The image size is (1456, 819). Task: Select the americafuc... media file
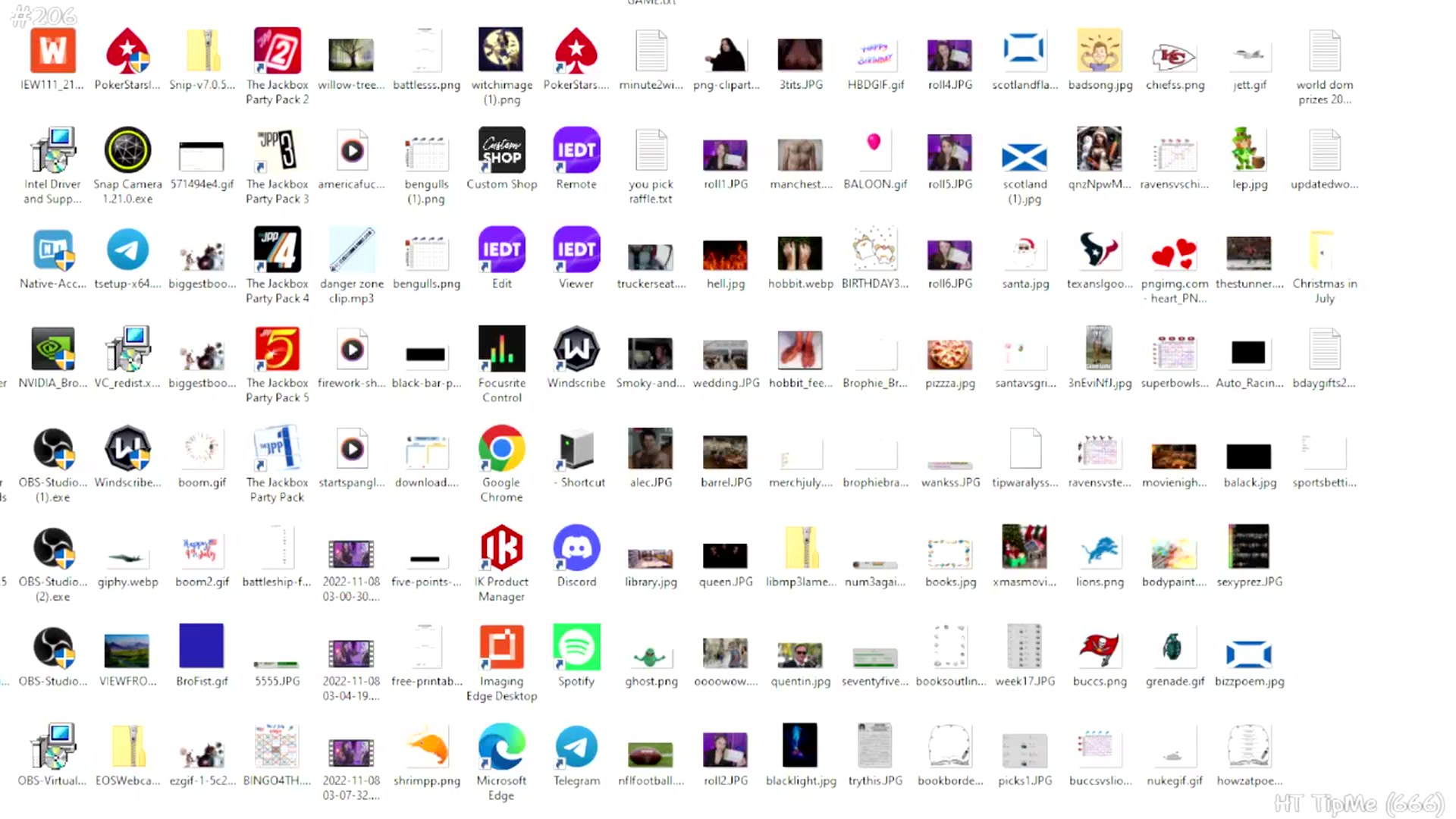352,150
